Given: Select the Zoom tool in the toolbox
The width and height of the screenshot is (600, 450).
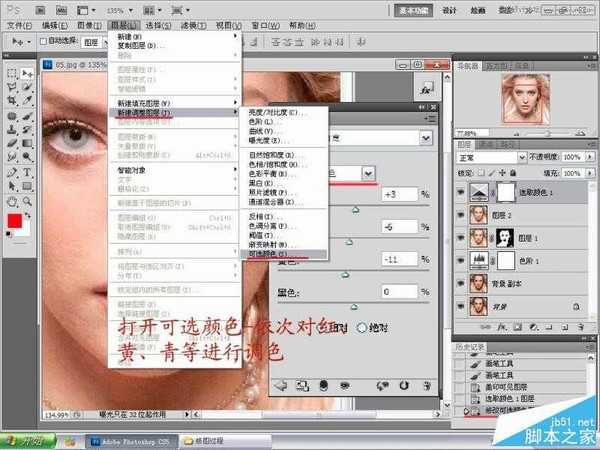Looking at the screenshot, I should coord(27,201).
